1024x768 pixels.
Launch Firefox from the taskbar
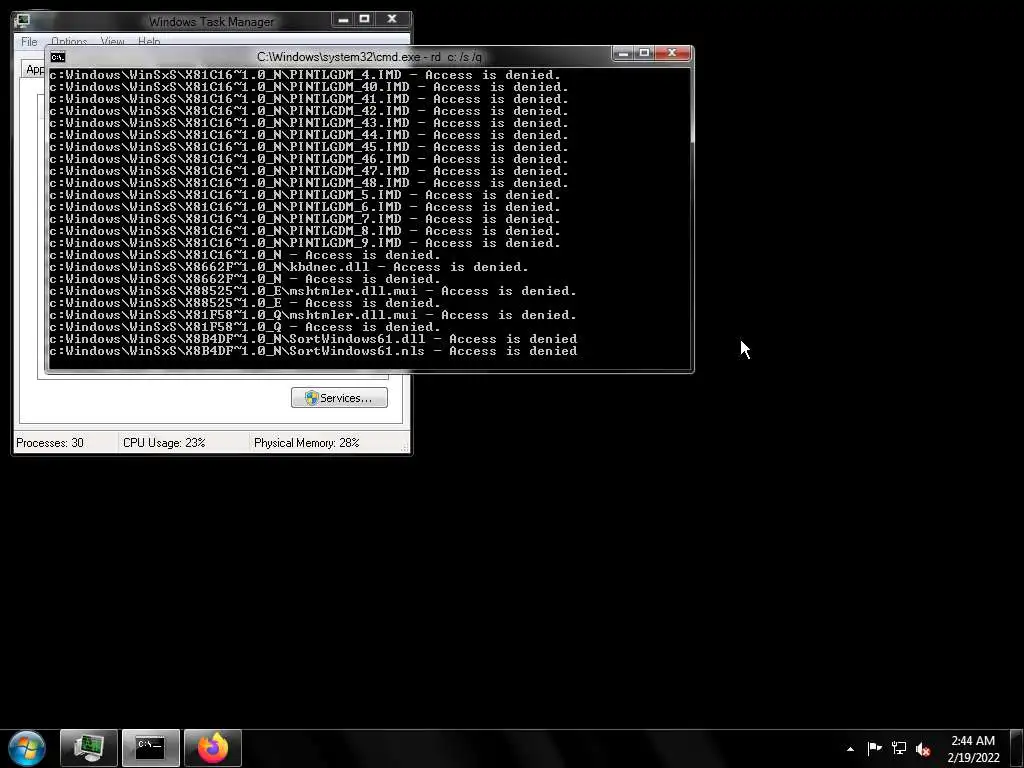click(212, 748)
